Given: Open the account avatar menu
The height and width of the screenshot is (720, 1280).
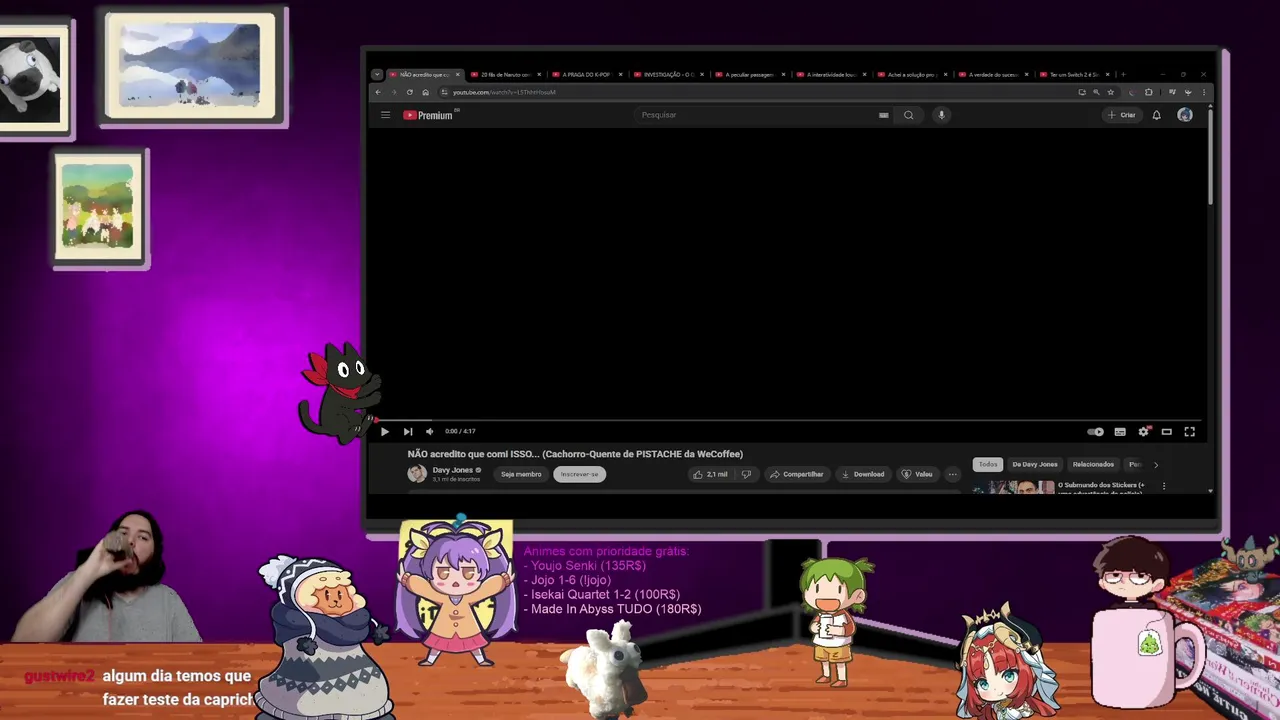Looking at the screenshot, I should pos(1185,115).
